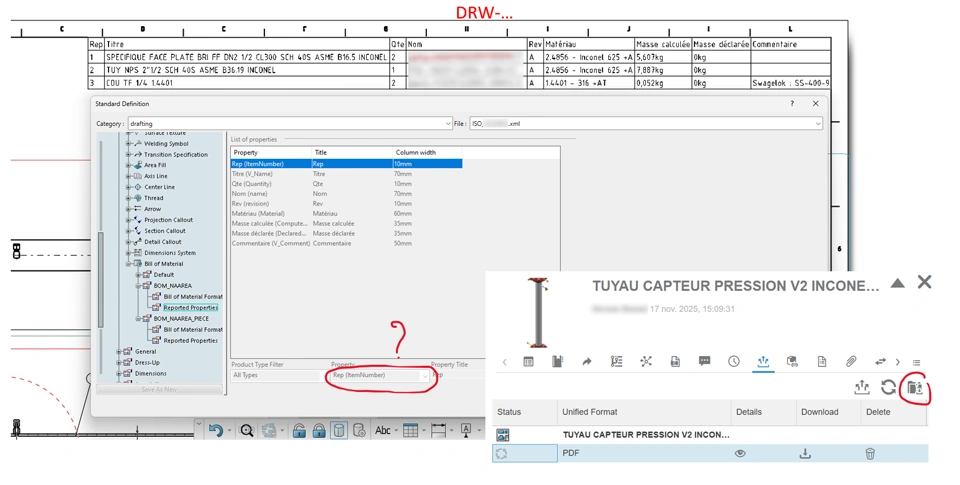Viewport: 960px width, 485px height.
Task: Click the closed padlock lock icon
Action: (x=318, y=430)
